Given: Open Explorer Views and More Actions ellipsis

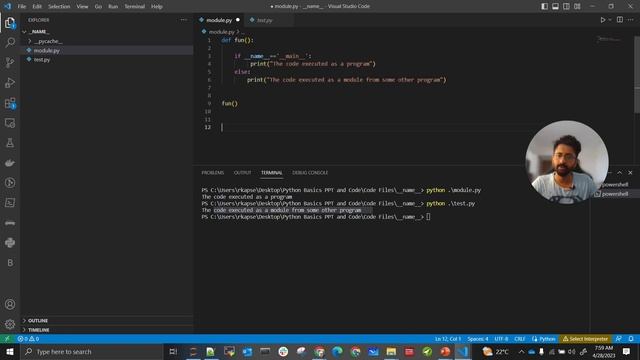Looking at the screenshot, I should point(184,20).
